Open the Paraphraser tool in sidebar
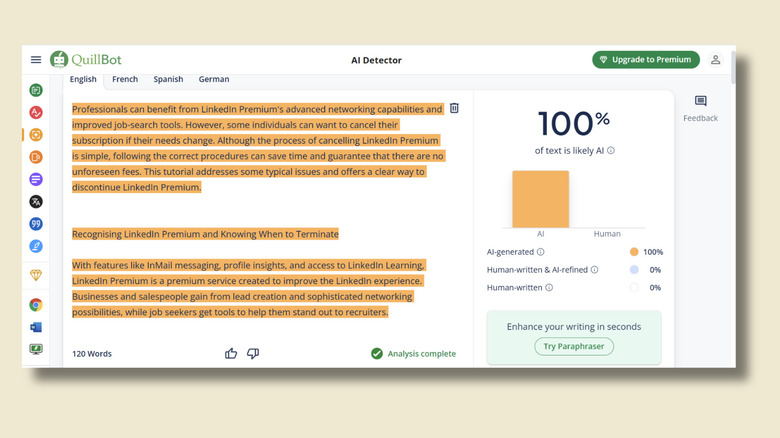Screen dimensions: 780x438 tap(36, 90)
